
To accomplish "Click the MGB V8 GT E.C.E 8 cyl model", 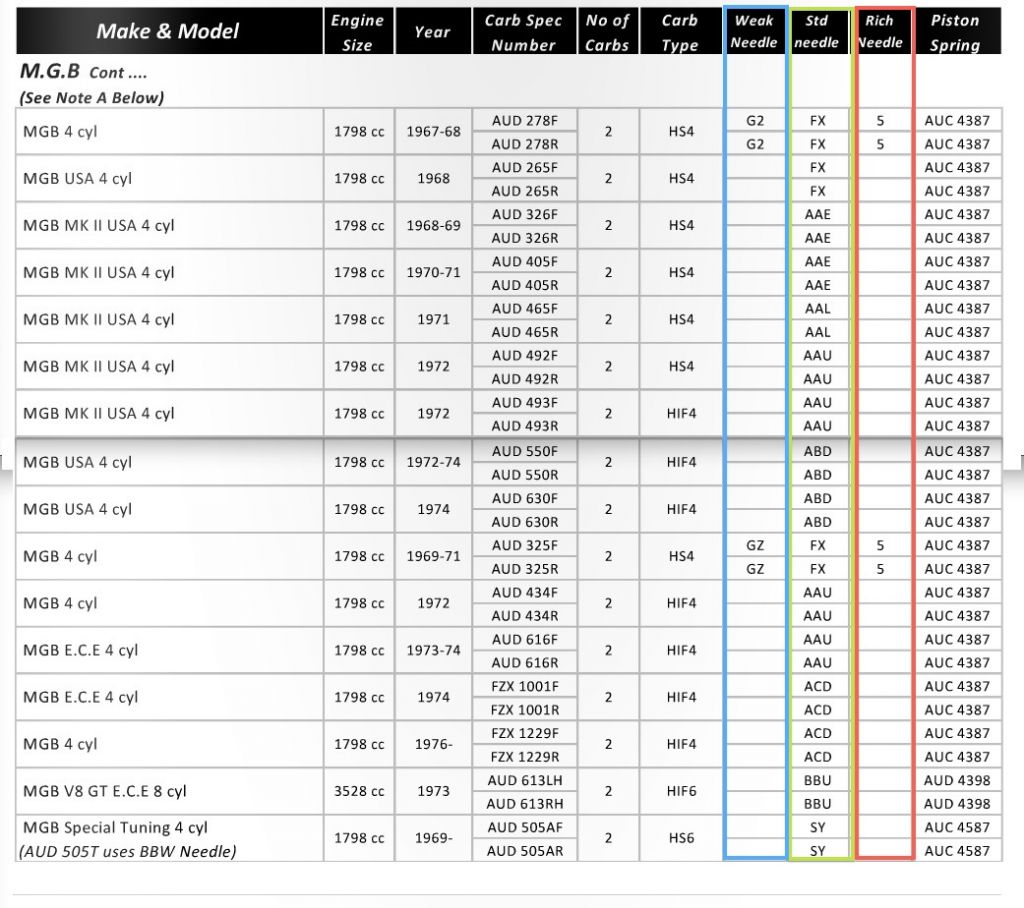I will [104, 792].
